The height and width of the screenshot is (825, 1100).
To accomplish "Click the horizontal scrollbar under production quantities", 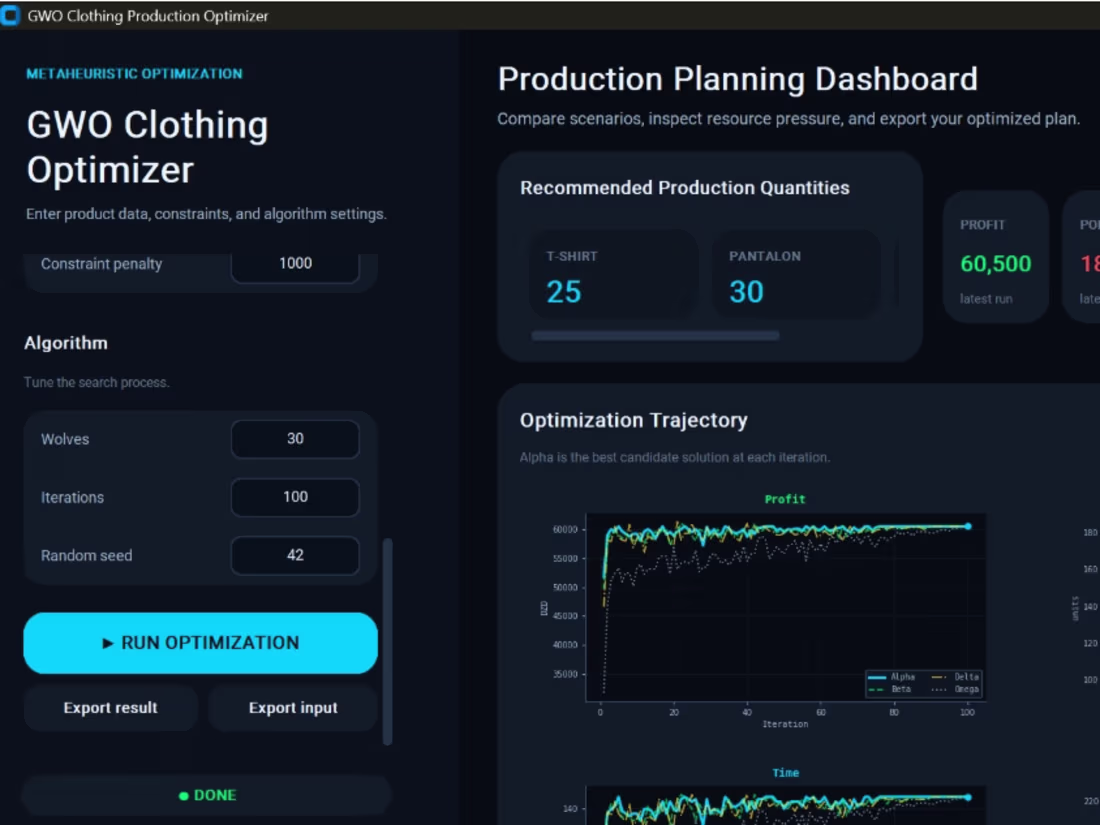I will (655, 336).
